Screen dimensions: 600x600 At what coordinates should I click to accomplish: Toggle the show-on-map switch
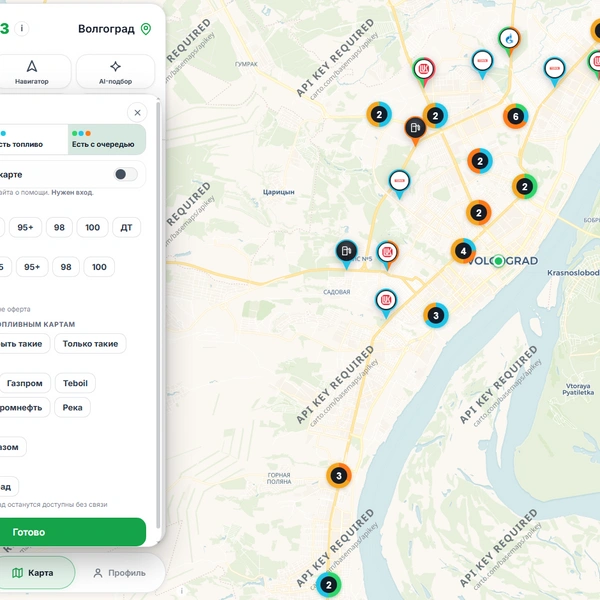(126, 174)
